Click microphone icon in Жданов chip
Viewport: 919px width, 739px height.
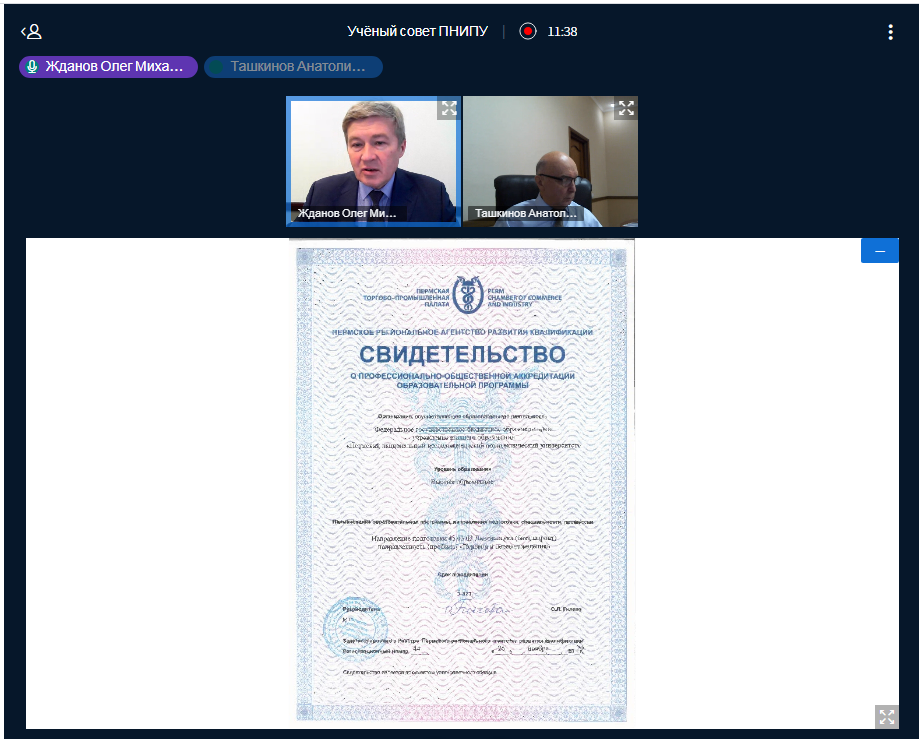pyautogui.click(x=32, y=67)
